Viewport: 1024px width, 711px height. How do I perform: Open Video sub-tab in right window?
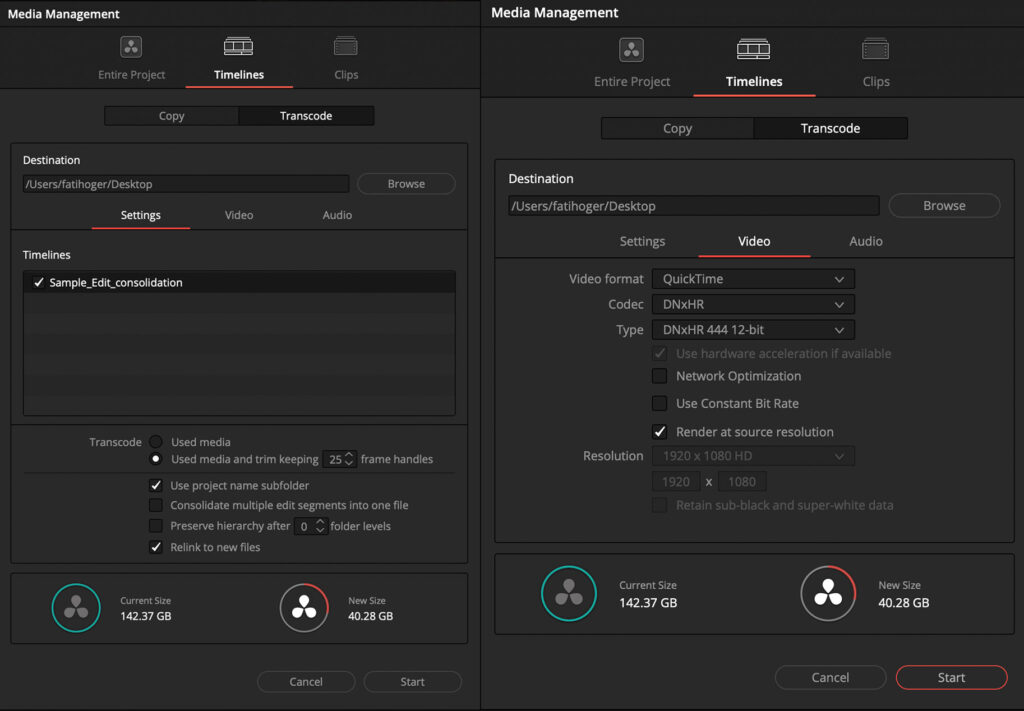(x=754, y=241)
